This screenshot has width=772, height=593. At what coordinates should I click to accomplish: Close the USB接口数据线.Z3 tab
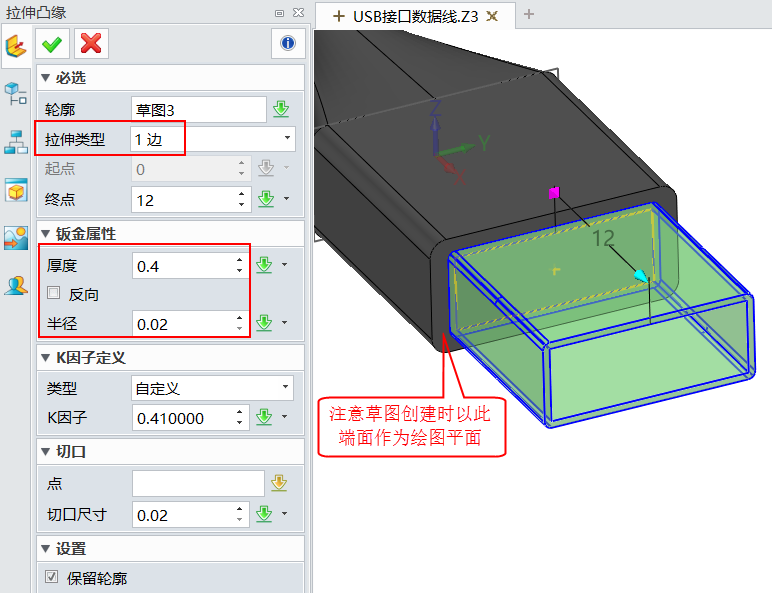coord(492,15)
